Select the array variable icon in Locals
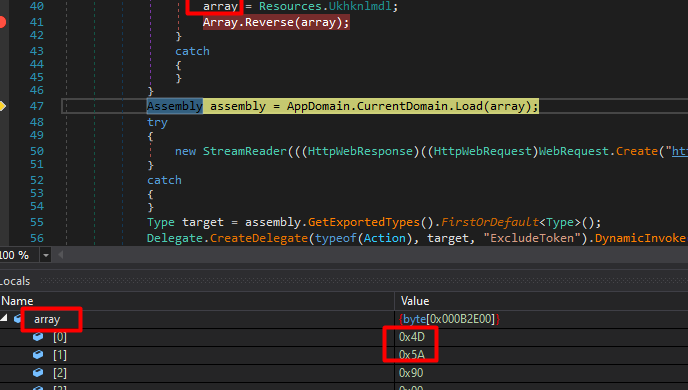 [18, 318]
